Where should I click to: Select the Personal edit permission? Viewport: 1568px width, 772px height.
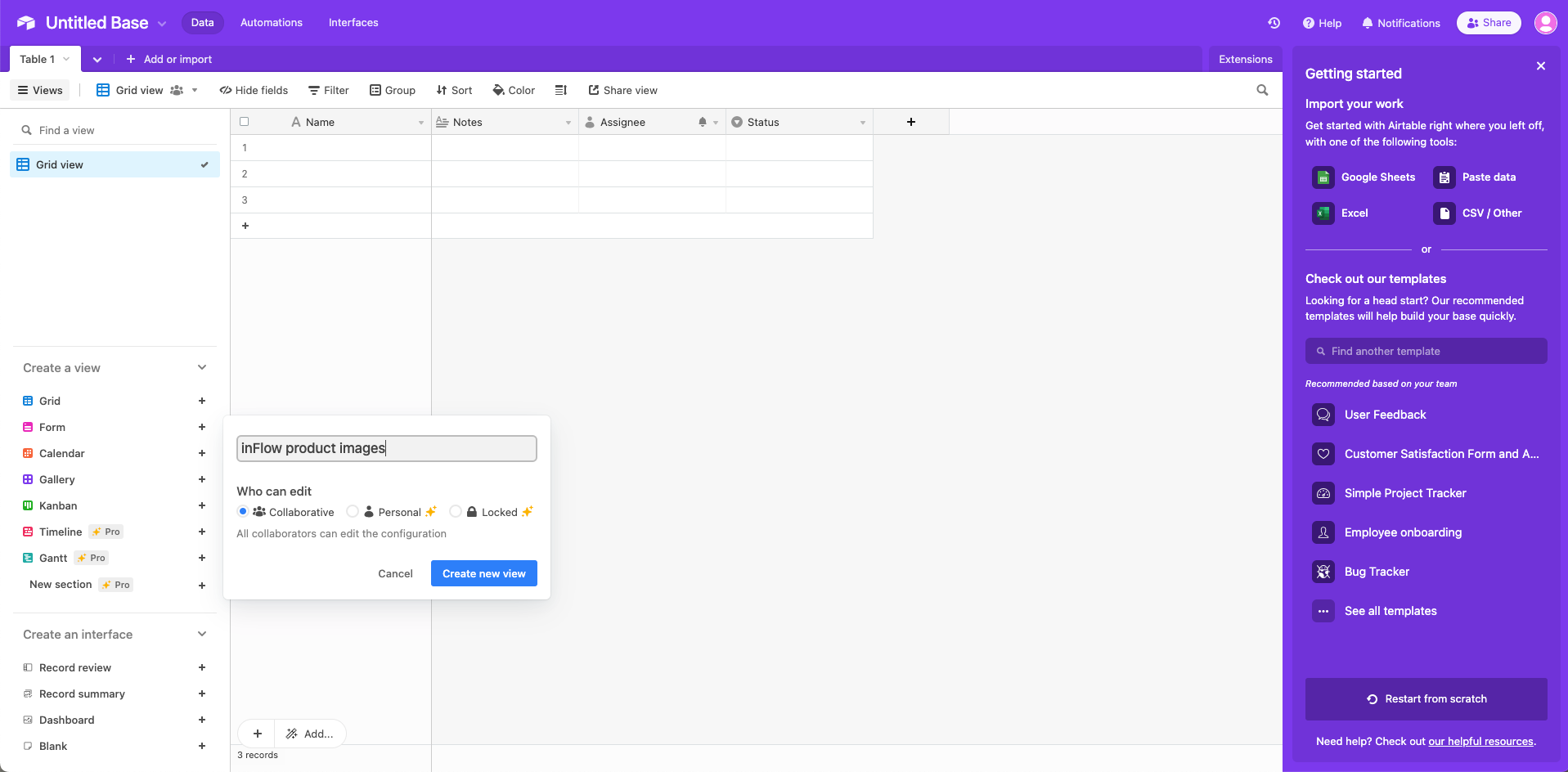[x=353, y=511]
